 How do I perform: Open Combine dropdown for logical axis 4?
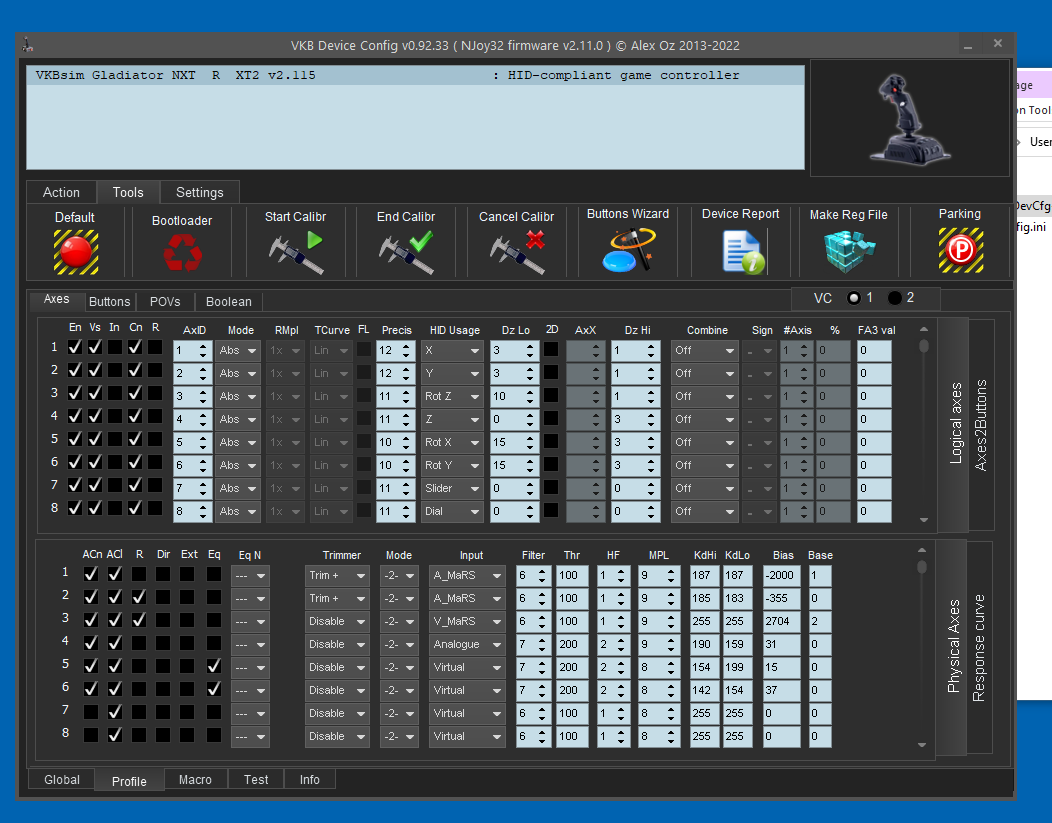point(704,419)
